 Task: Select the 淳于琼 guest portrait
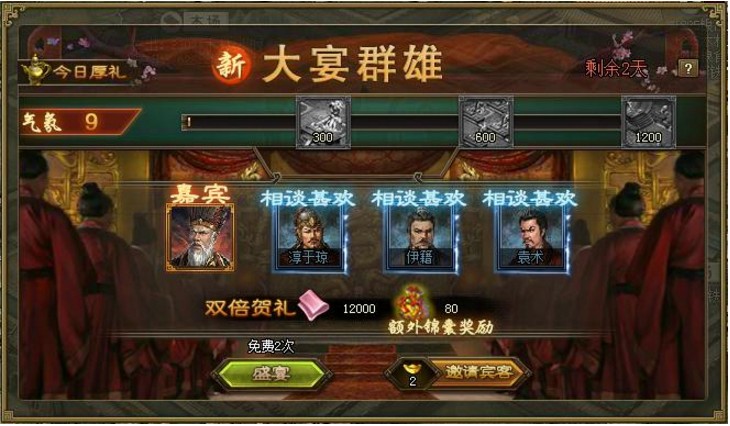309,238
